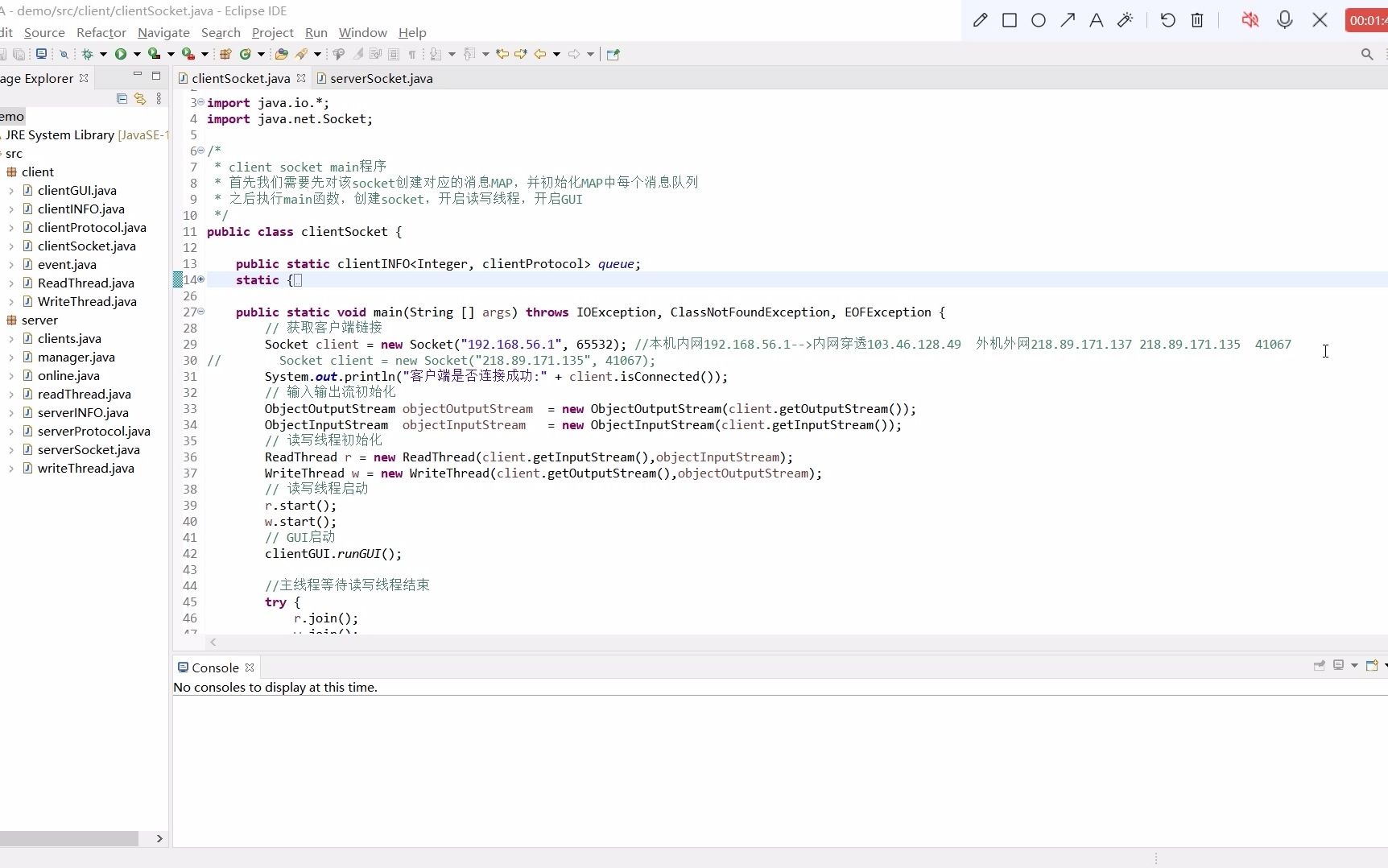
Task: Click Open Console icon in Console panel
Action: [x=1372, y=665]
